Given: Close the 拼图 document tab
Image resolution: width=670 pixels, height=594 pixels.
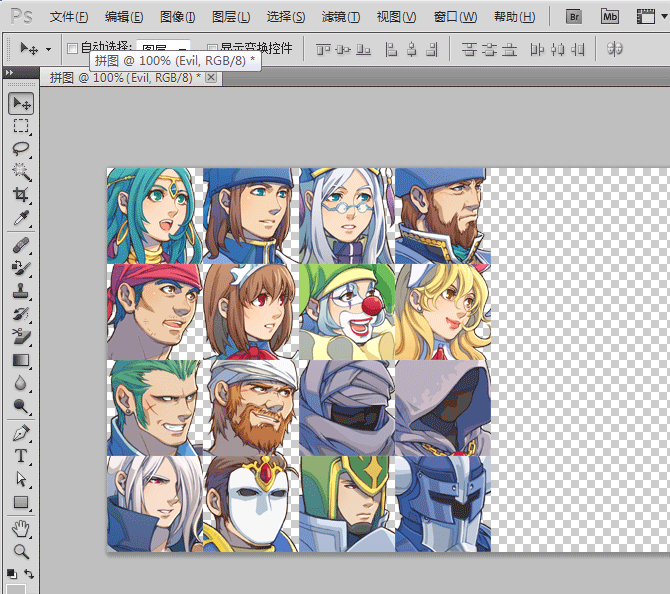Looking at the screenshot, I should tap(211, 78).
